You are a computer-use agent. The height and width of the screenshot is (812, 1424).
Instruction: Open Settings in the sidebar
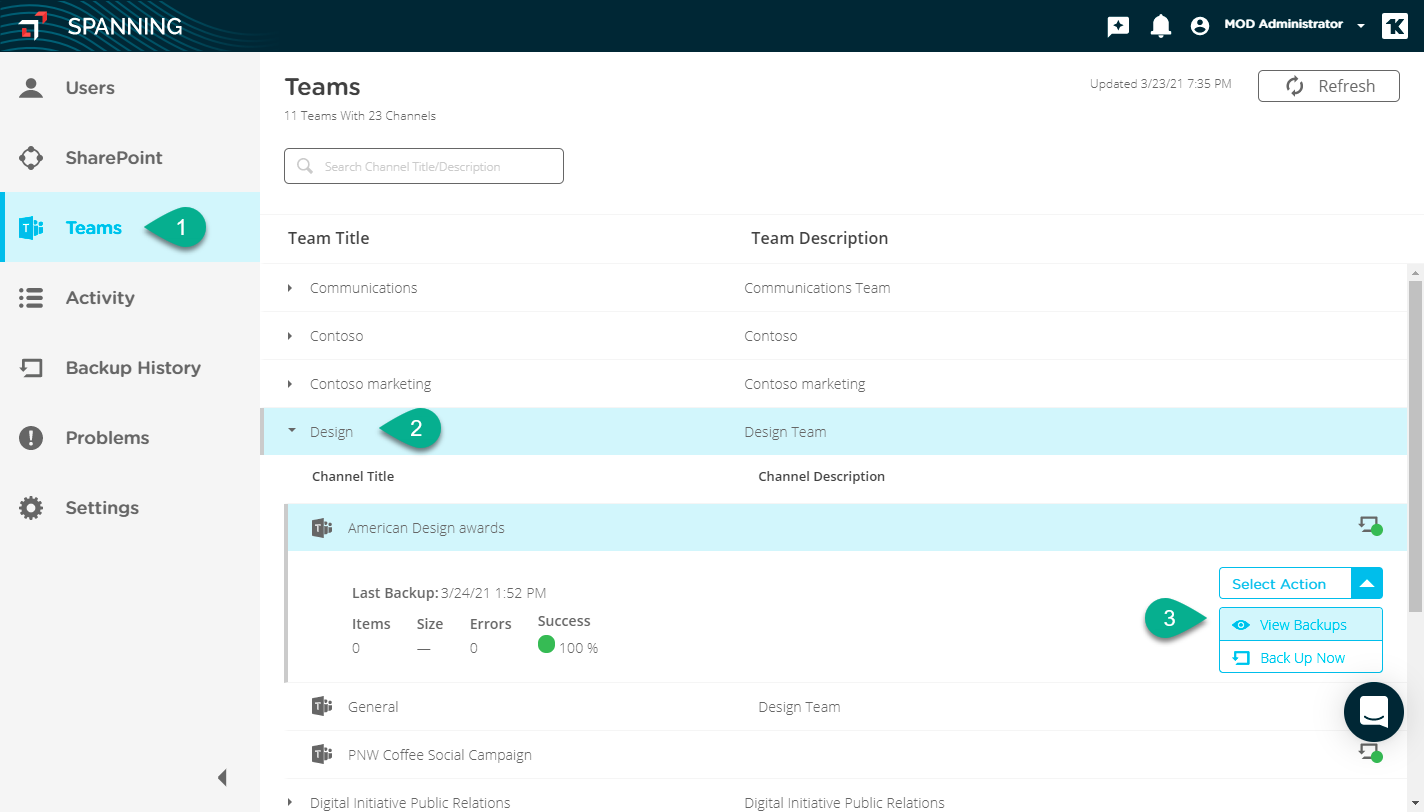130,507
